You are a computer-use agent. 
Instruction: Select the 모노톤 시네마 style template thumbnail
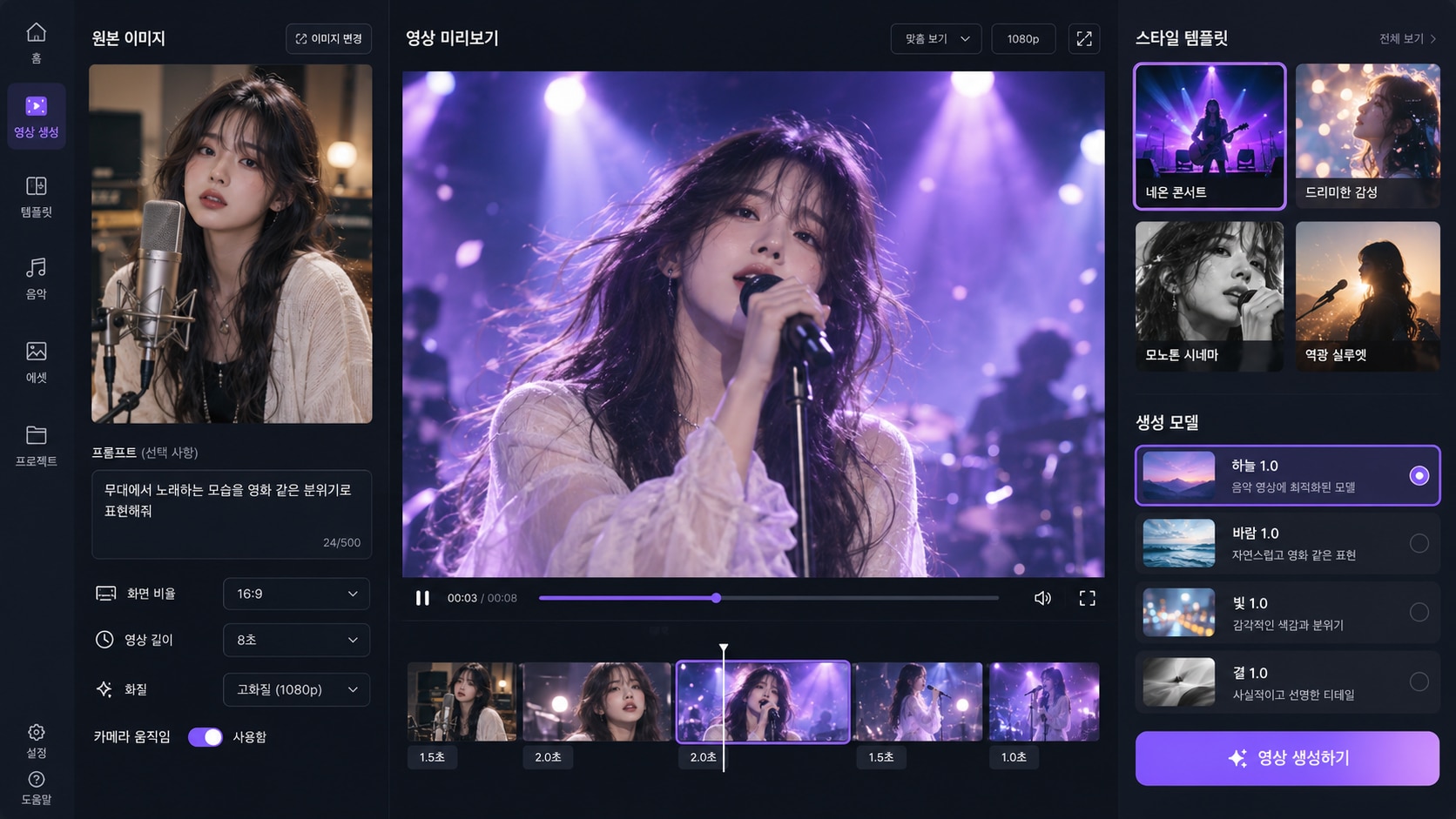[x=1210, y=296]
